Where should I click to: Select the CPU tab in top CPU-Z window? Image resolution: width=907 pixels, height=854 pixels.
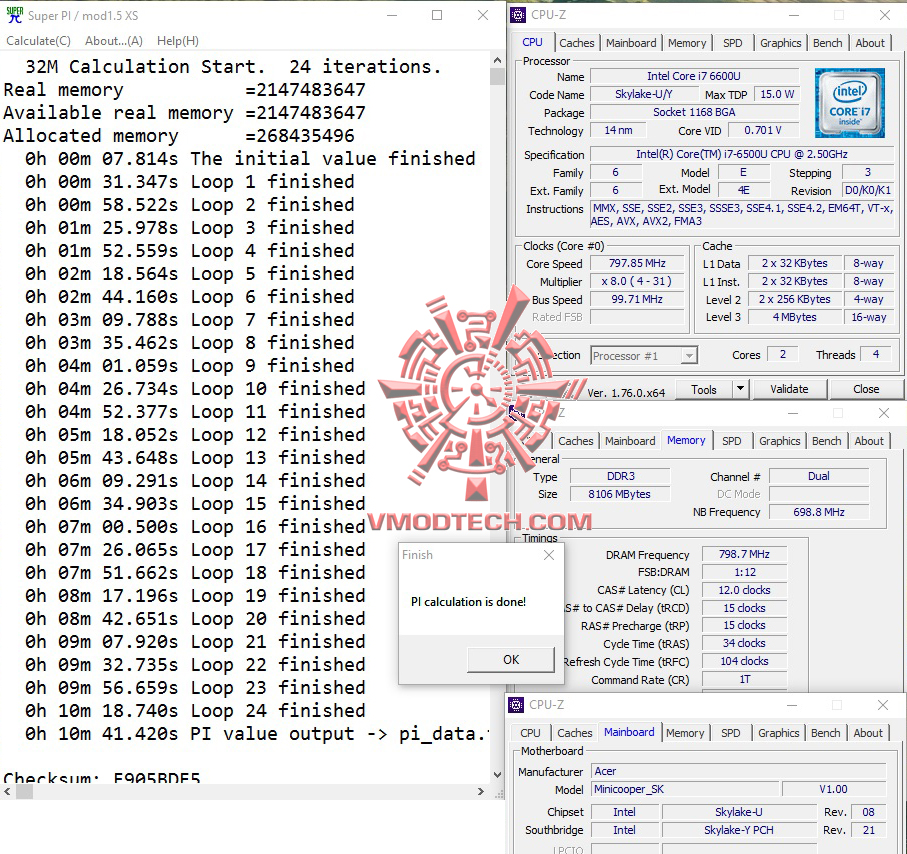click(532, 42)
